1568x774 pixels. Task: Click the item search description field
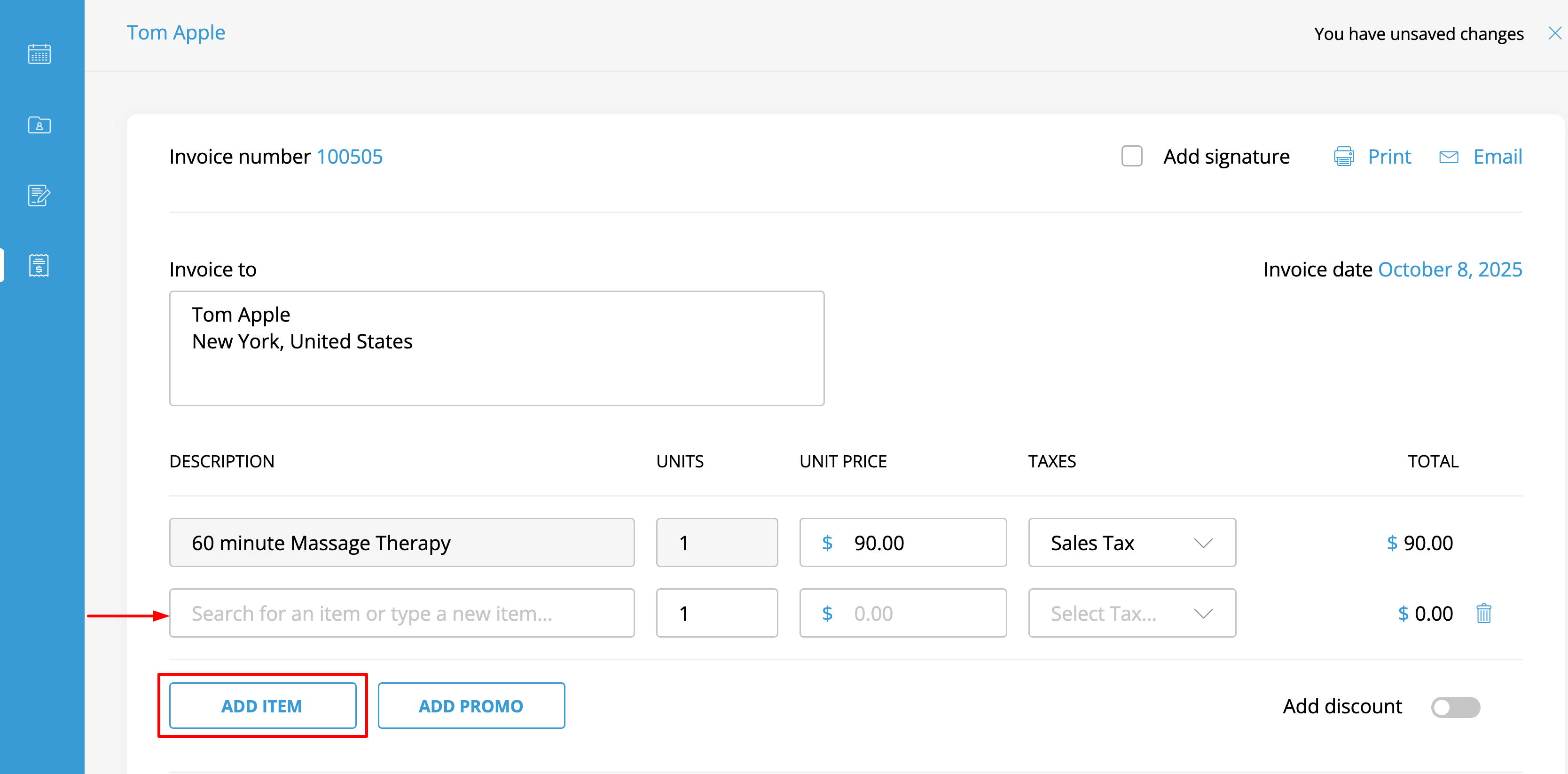[x=402, y=613]
